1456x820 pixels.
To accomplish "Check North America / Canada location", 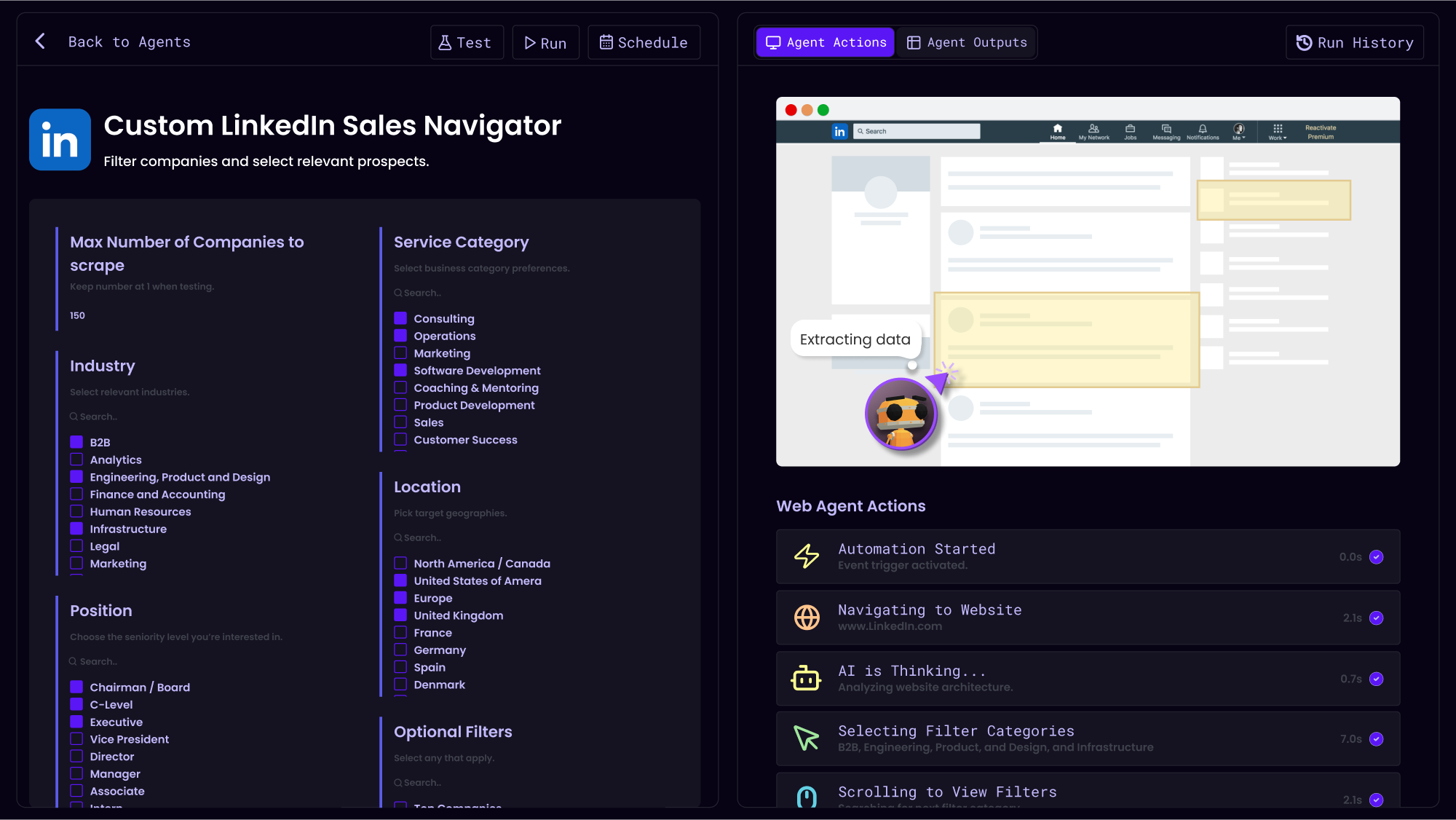I will [400, 563].
